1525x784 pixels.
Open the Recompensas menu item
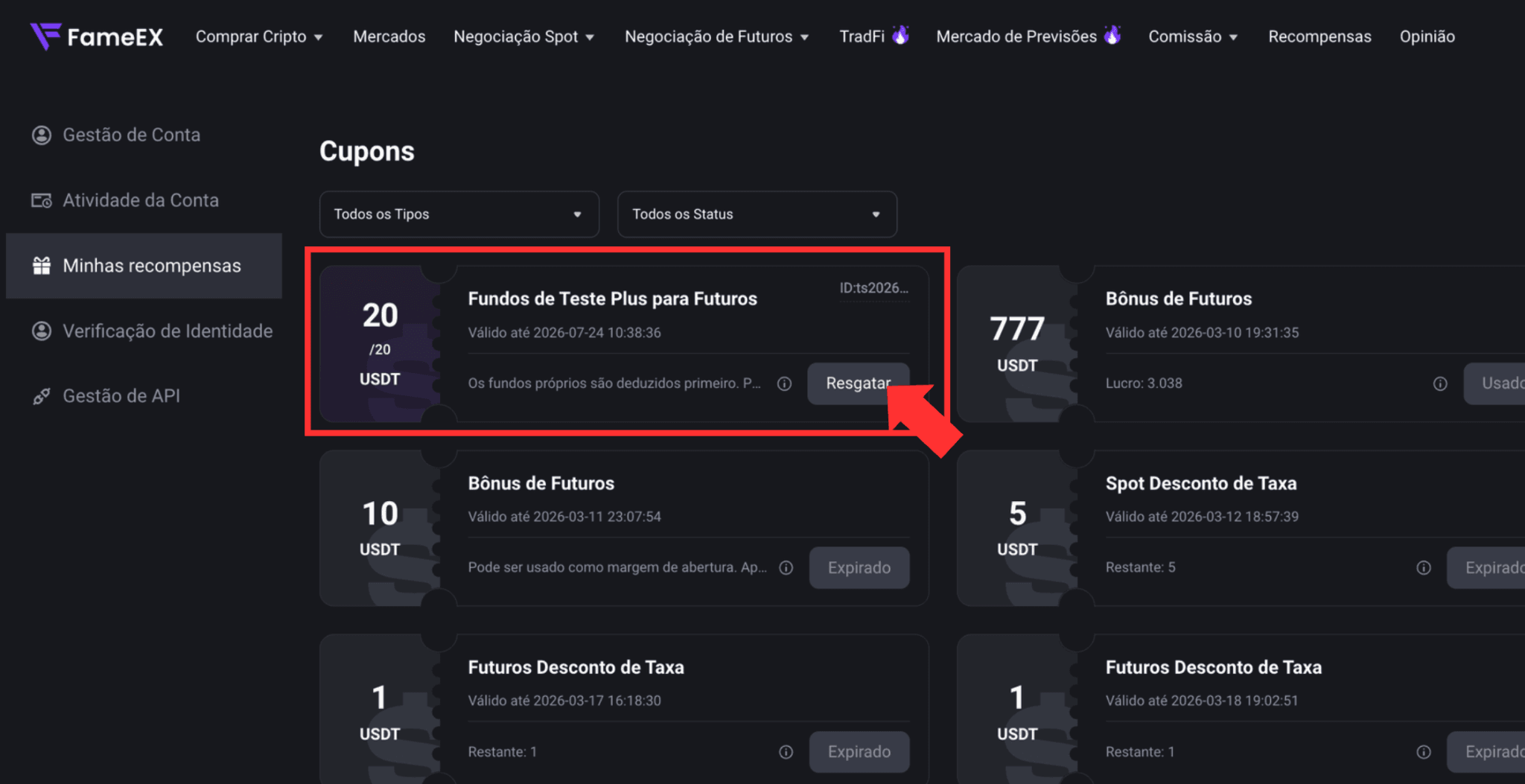pos(1319,36)
